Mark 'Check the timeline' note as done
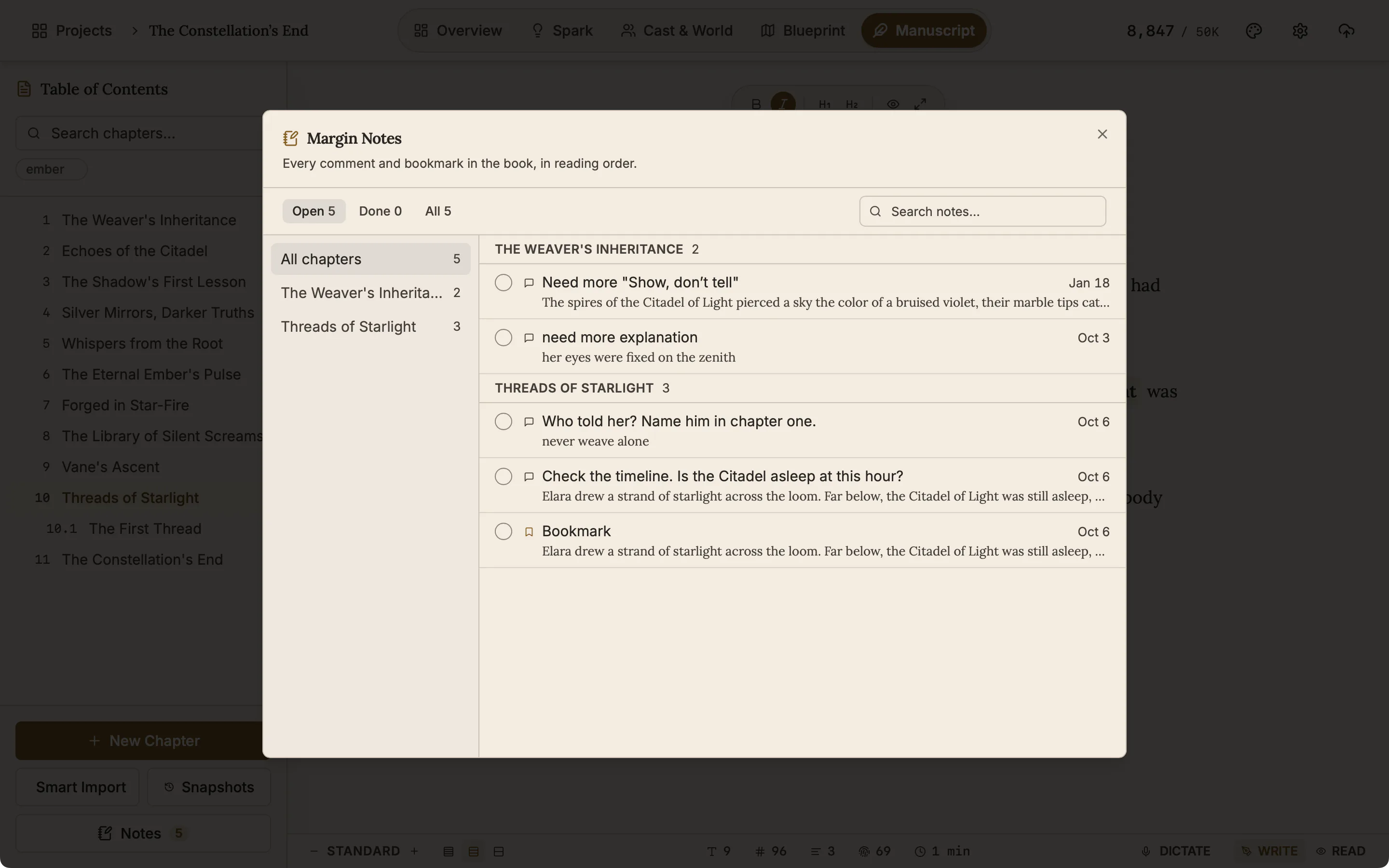Image resolution: width=1389 pixels, height=868 pixels. (504, 476)
